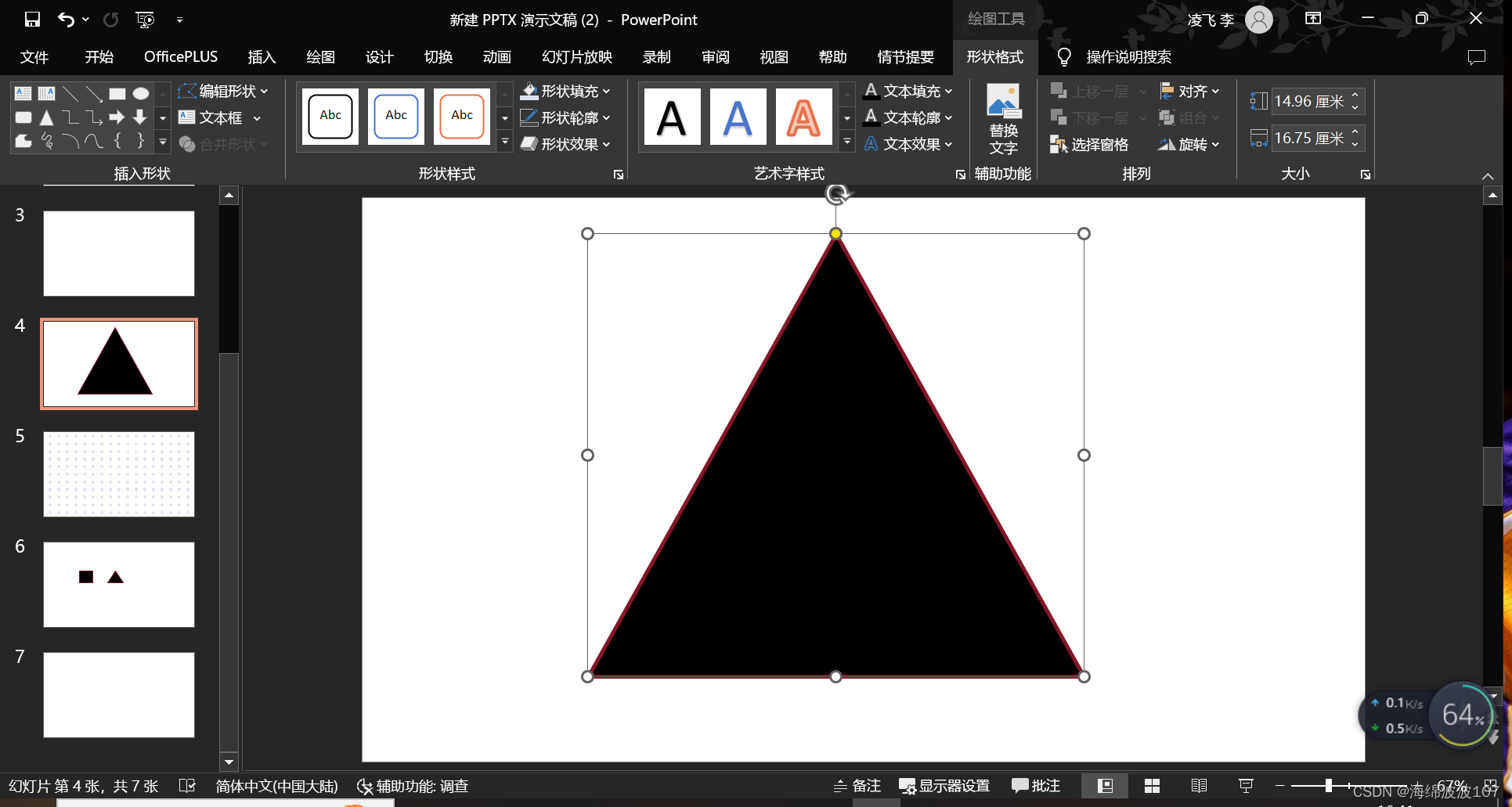Pick the line arrow shape
Screen dimensions: 1512x807
pyautogui.click(x=94, y=94)
